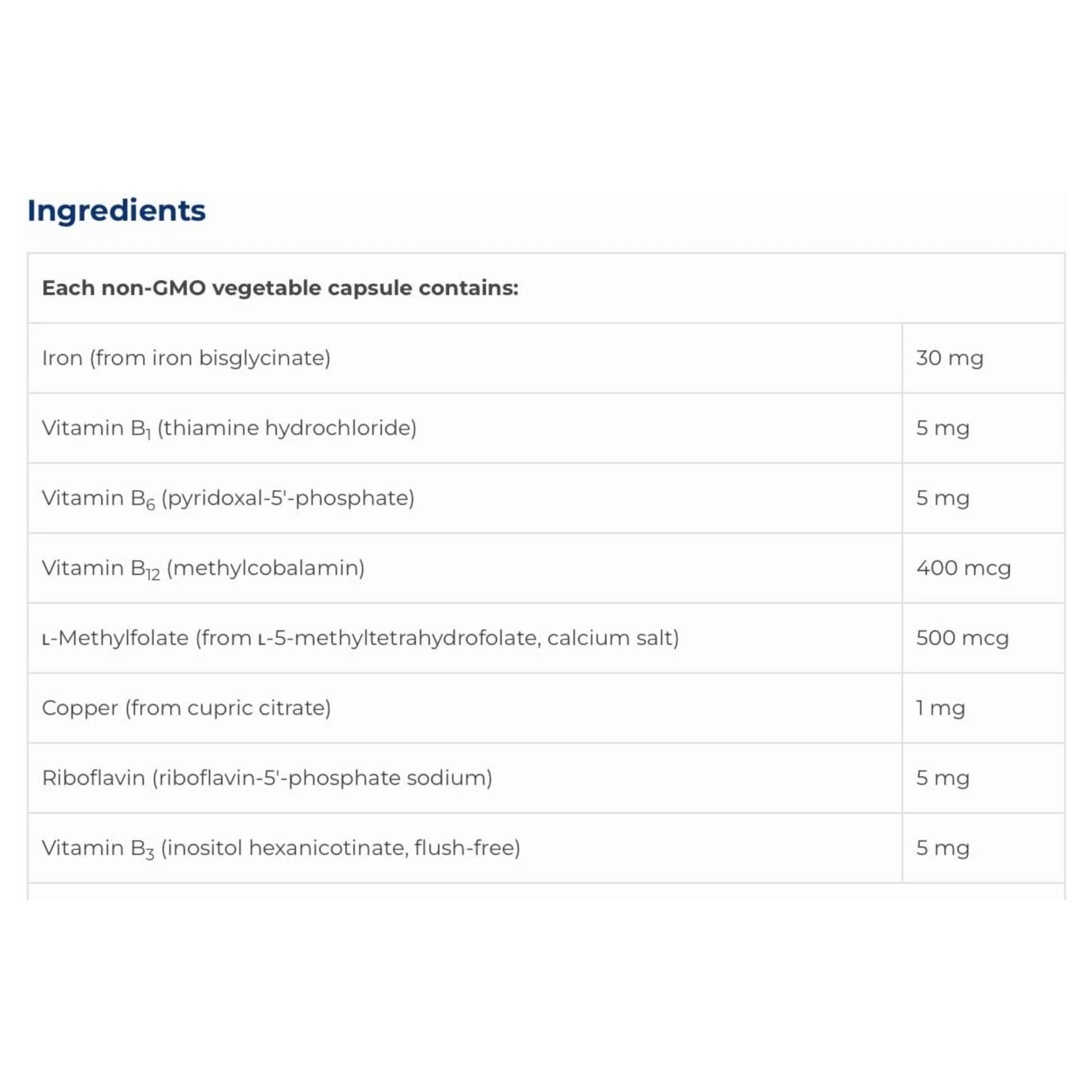Click the Ingredients heading
Viewport: 1092px width, 1092px height.
pyautogui.click(x=116, y=211)
